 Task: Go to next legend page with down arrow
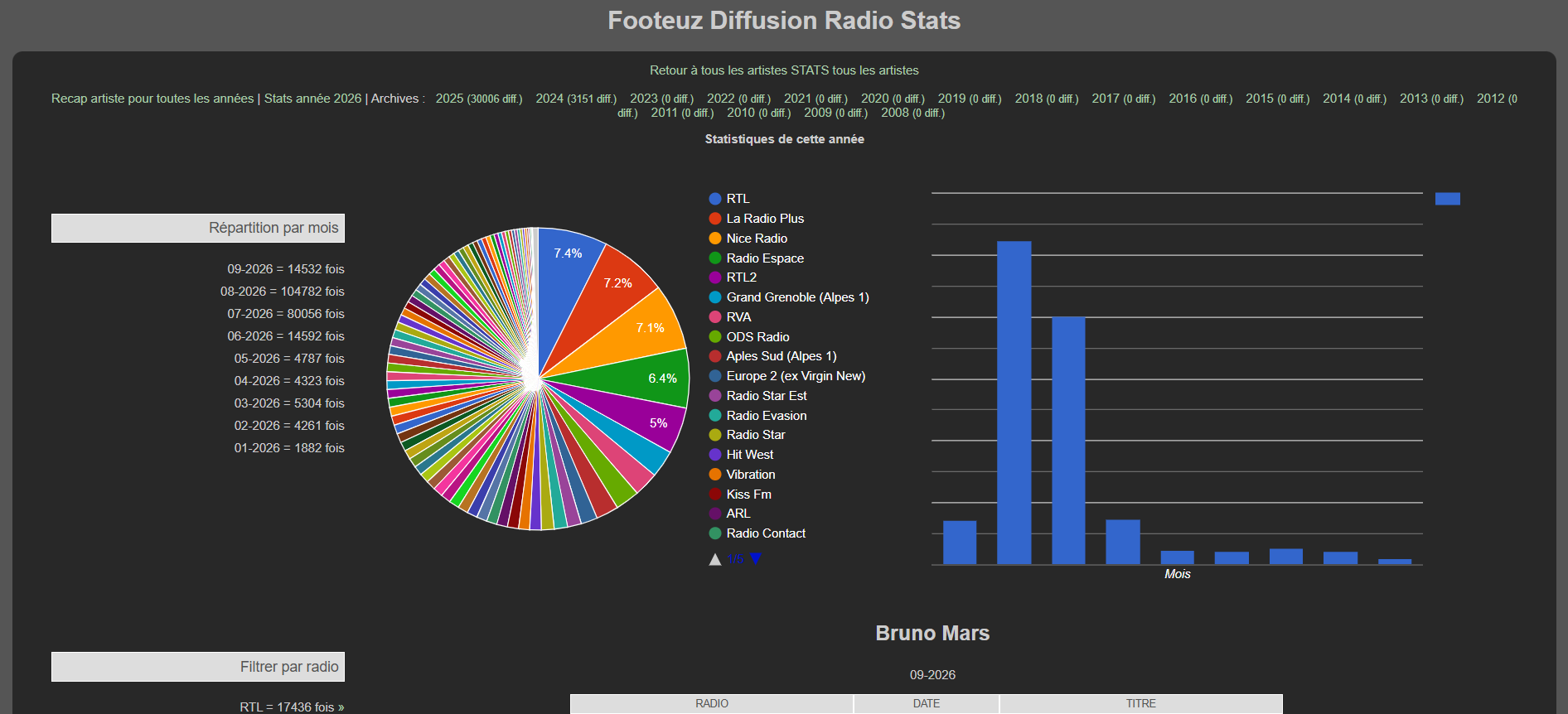pyautogui.click(x=755, y=559)
